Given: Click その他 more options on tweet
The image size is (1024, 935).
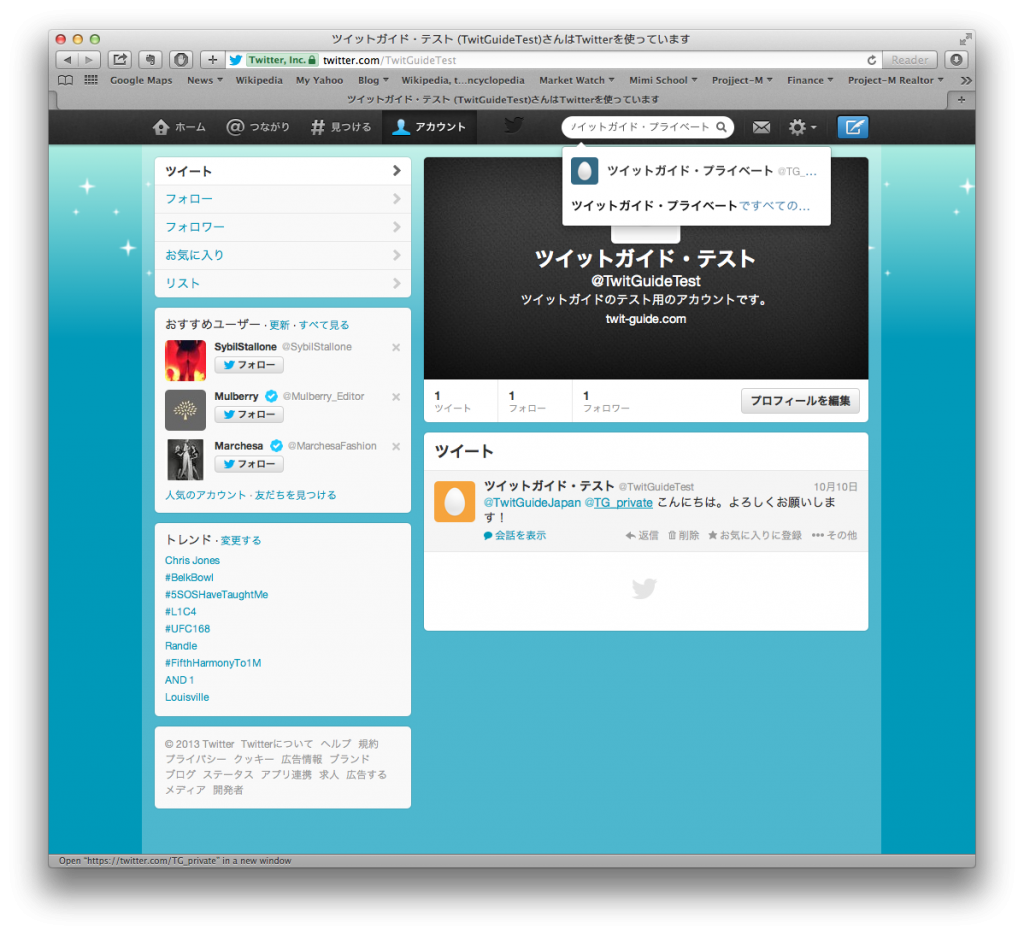Looking at the screenshot, I should 835,535.
